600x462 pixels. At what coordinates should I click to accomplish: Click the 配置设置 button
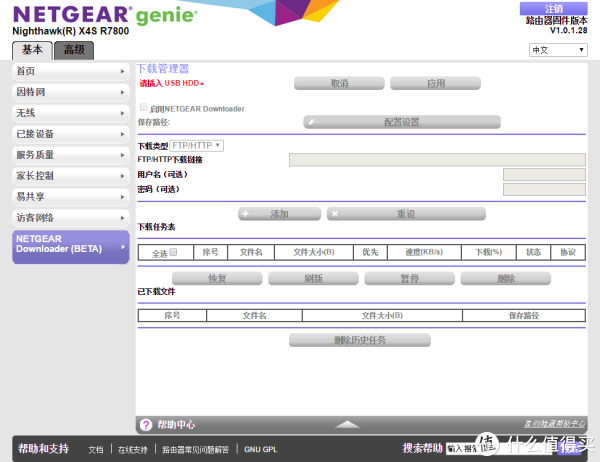(x=402, y=122)
